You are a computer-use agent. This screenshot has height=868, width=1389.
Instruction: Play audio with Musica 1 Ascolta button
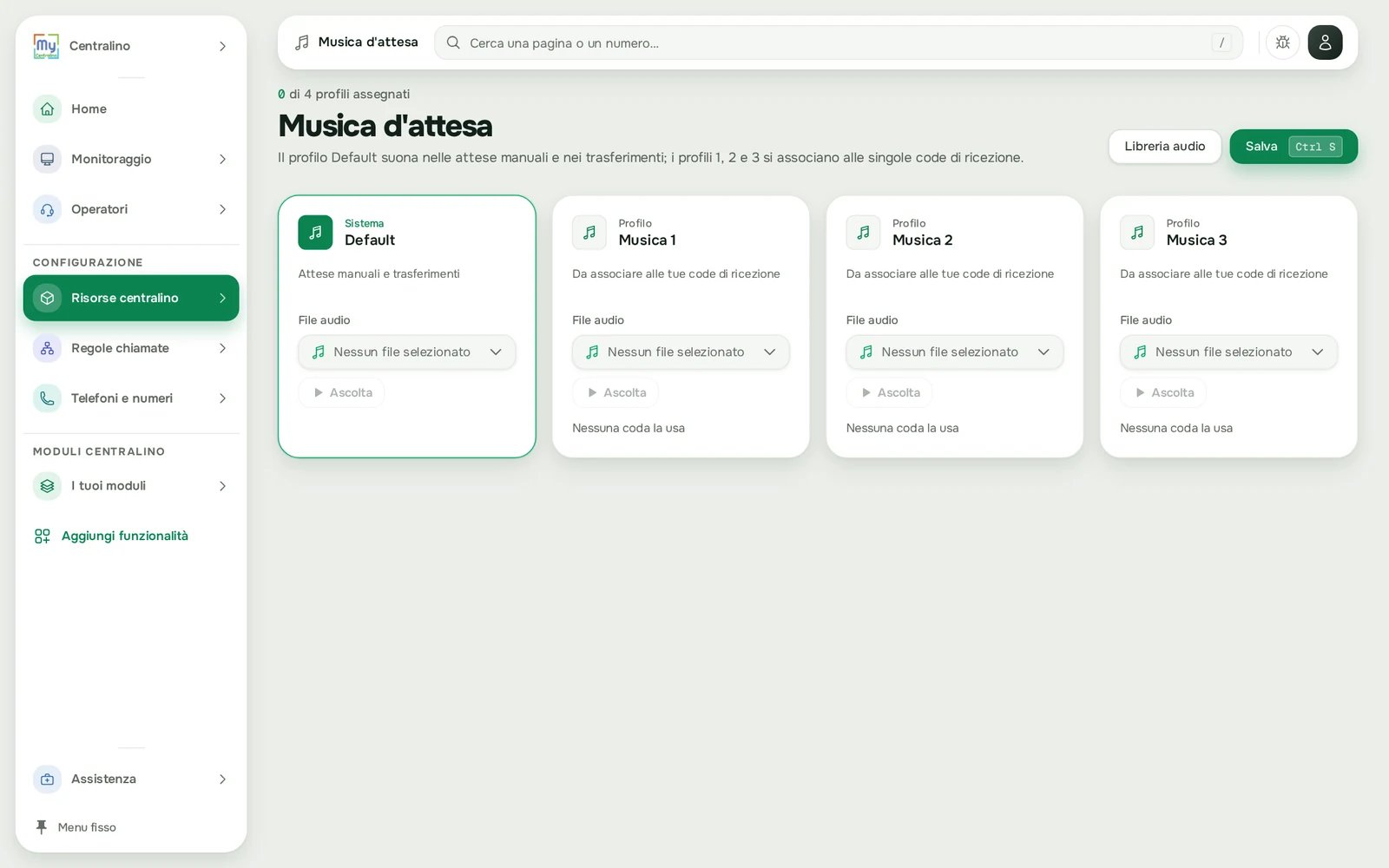pyautogui.click(x=616, y=392)
